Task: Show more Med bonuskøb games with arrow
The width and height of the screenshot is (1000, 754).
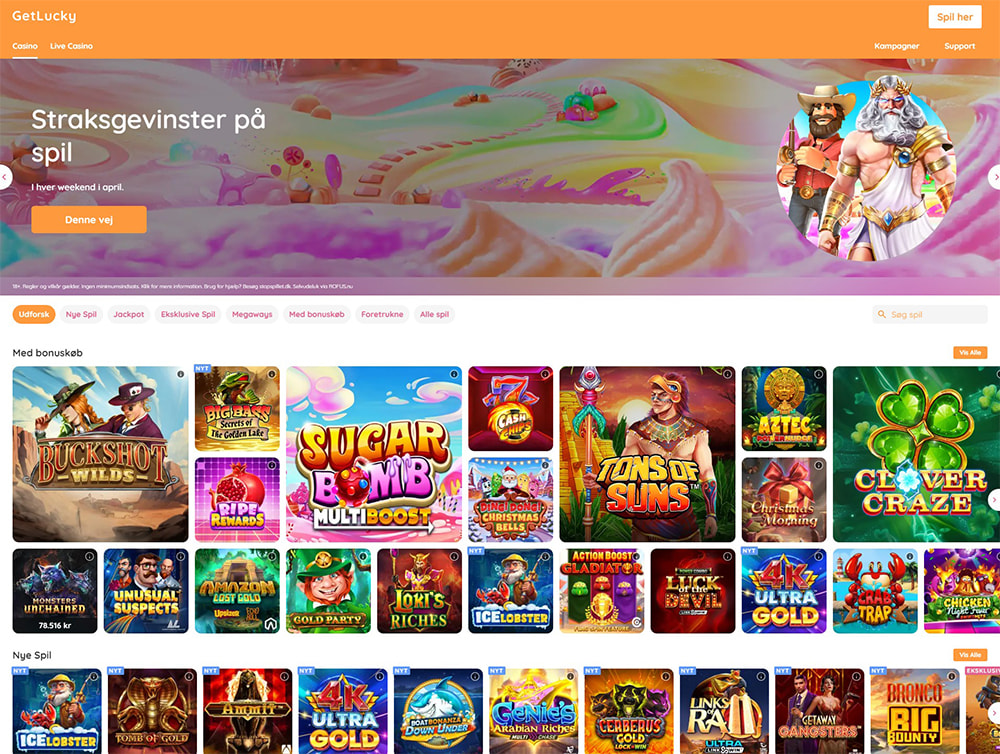Action: (994, 500)
